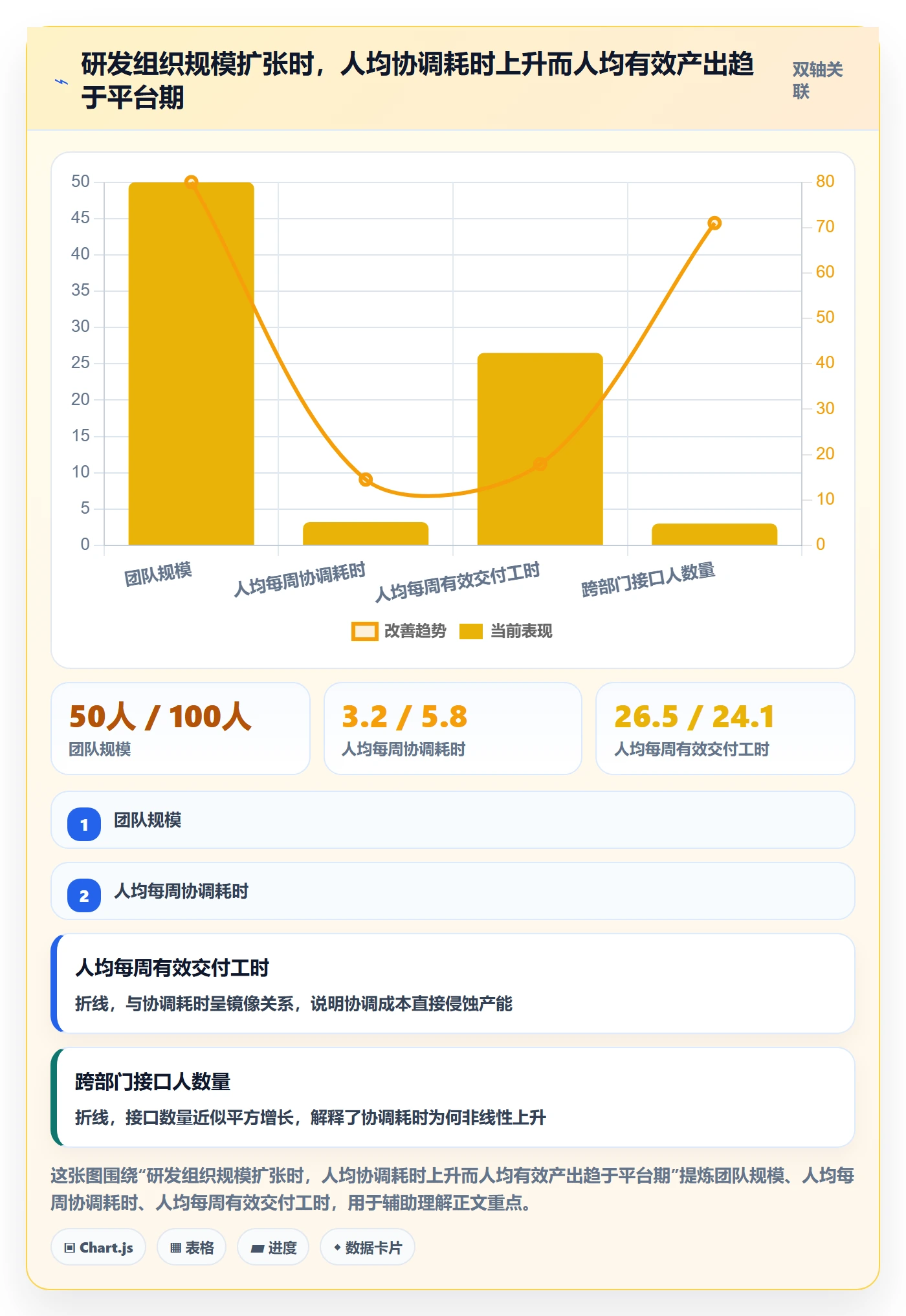The width and height of the screenshot is (906, 1316).
Task: Click the 表格 tag label
Action: pyautogui.click(x=199, y=1248)
